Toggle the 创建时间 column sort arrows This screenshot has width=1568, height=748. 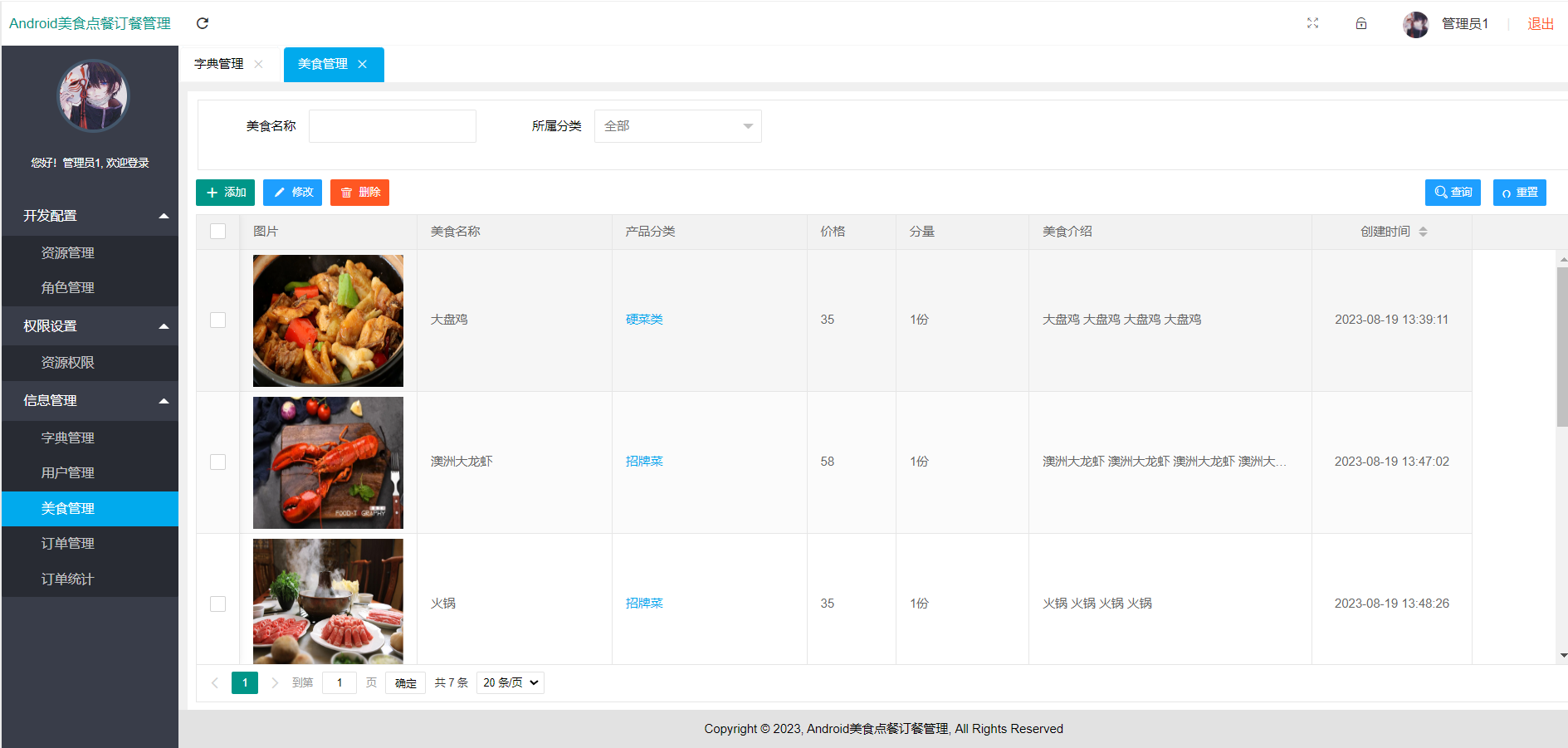[x=1424, y=231]
